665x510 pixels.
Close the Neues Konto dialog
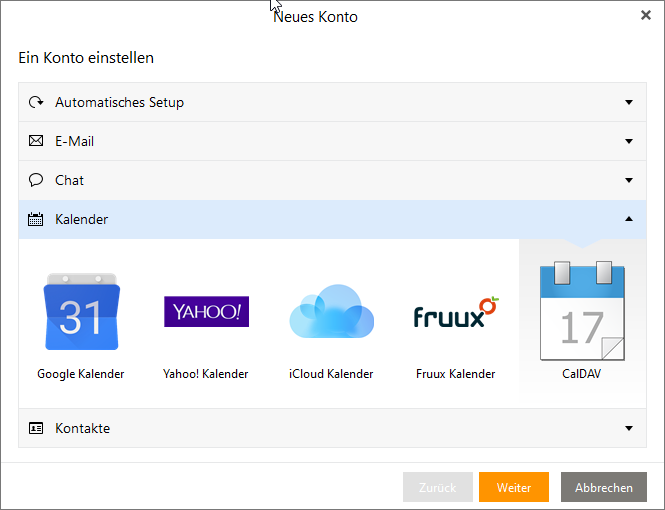pos(646,15)
